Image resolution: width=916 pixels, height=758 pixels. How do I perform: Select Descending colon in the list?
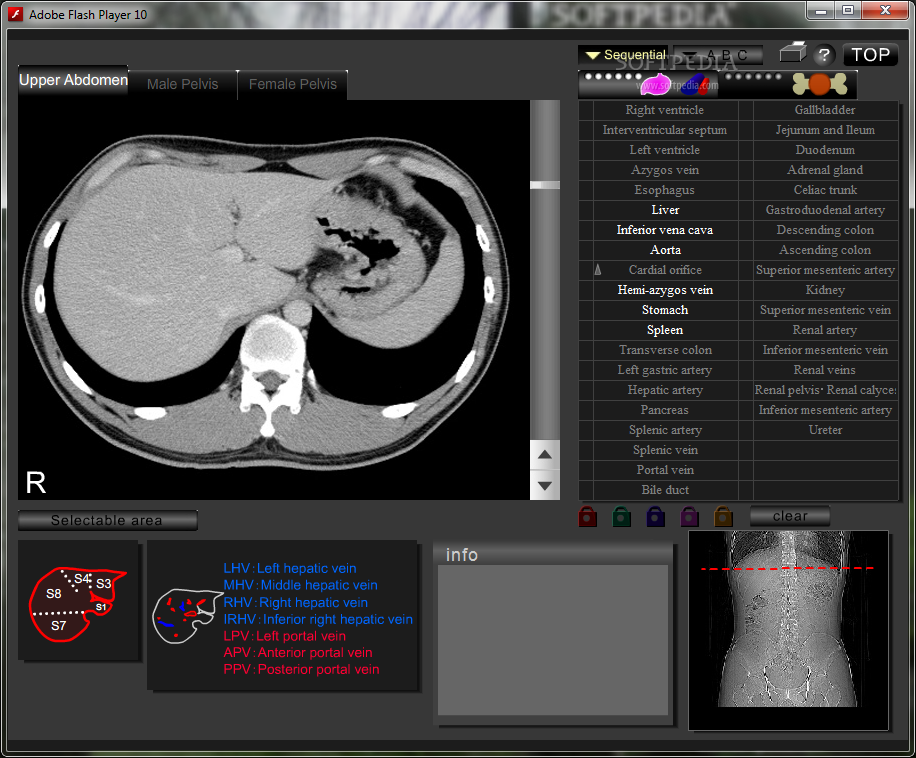(825, 230)
